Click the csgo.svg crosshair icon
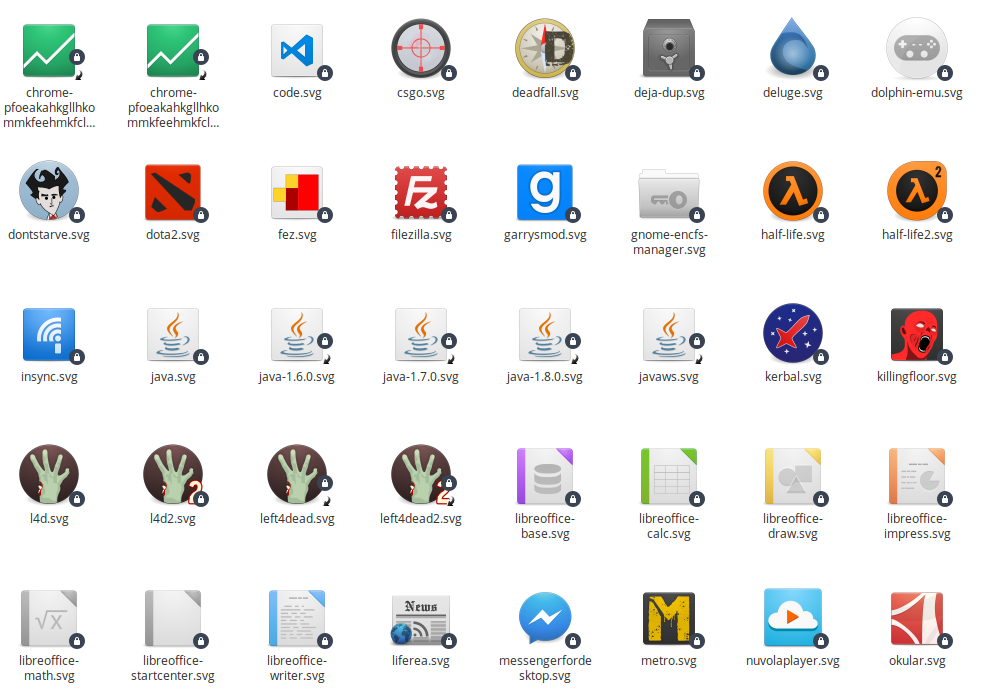The image size is (1001, 693). tap(421, 49)
